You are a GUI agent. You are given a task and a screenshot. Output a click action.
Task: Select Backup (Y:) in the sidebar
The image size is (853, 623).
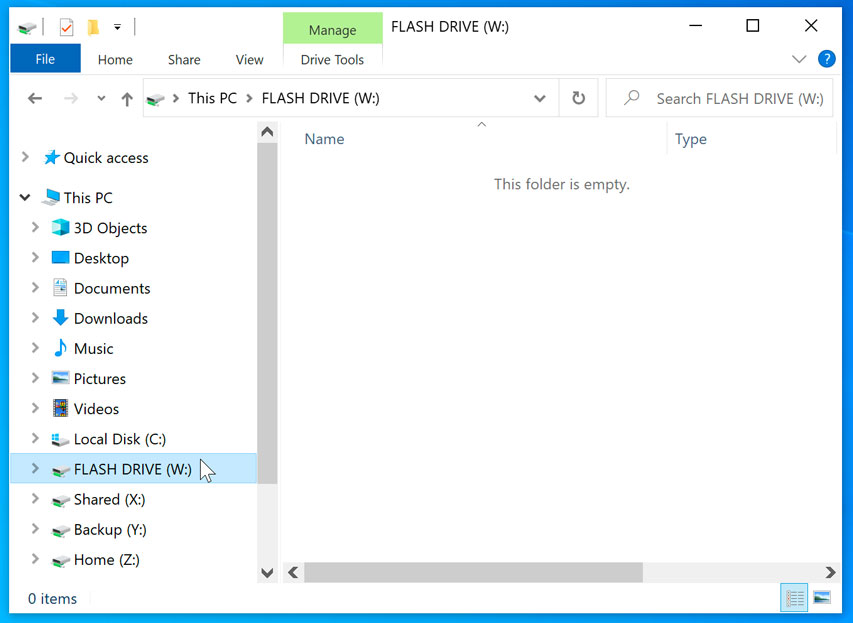tap(109, 529)
